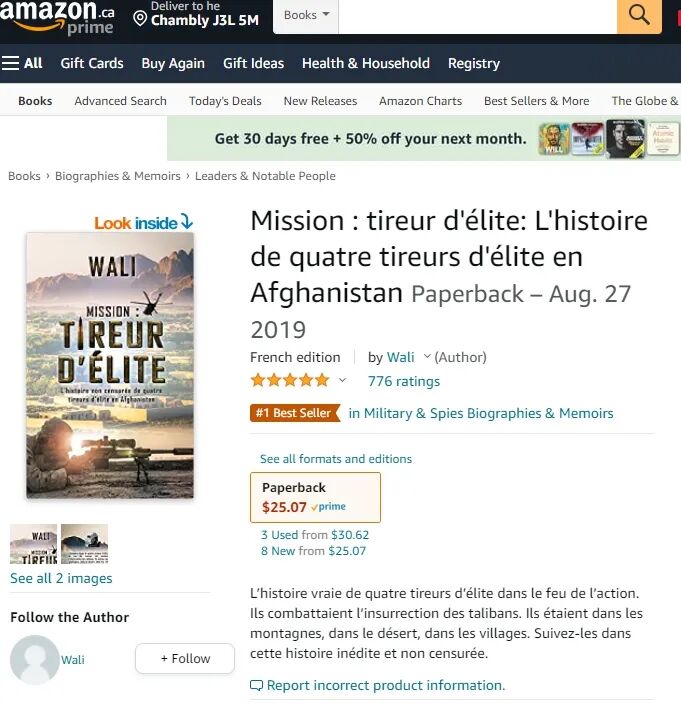
Task: Click the + Follow button
Action: pos(185,658)
